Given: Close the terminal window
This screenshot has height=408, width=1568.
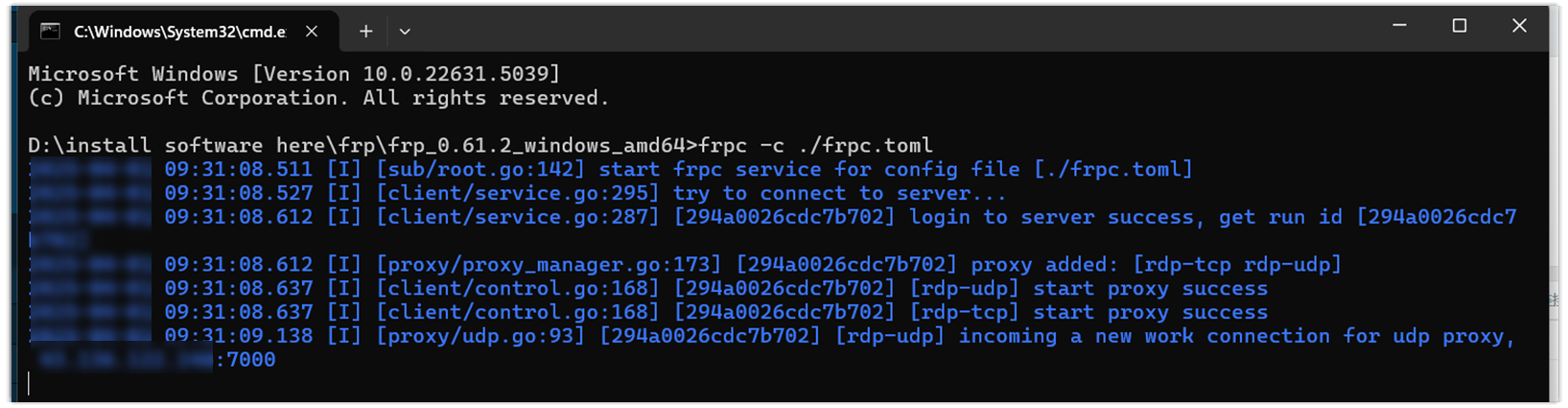Looking at the screenshot, I should 1519,26.
